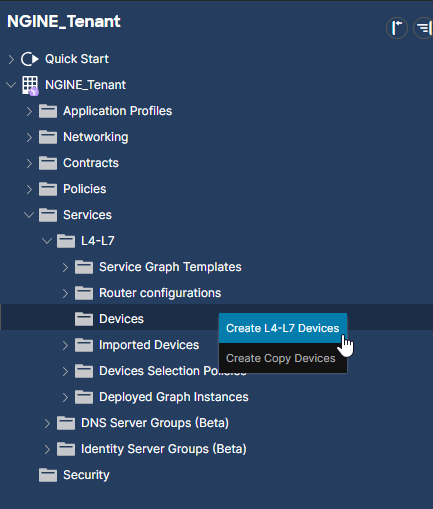This screenshot has height=509, width=433.
Task: Expand the Quick Start item
Action: coord(11,59)
